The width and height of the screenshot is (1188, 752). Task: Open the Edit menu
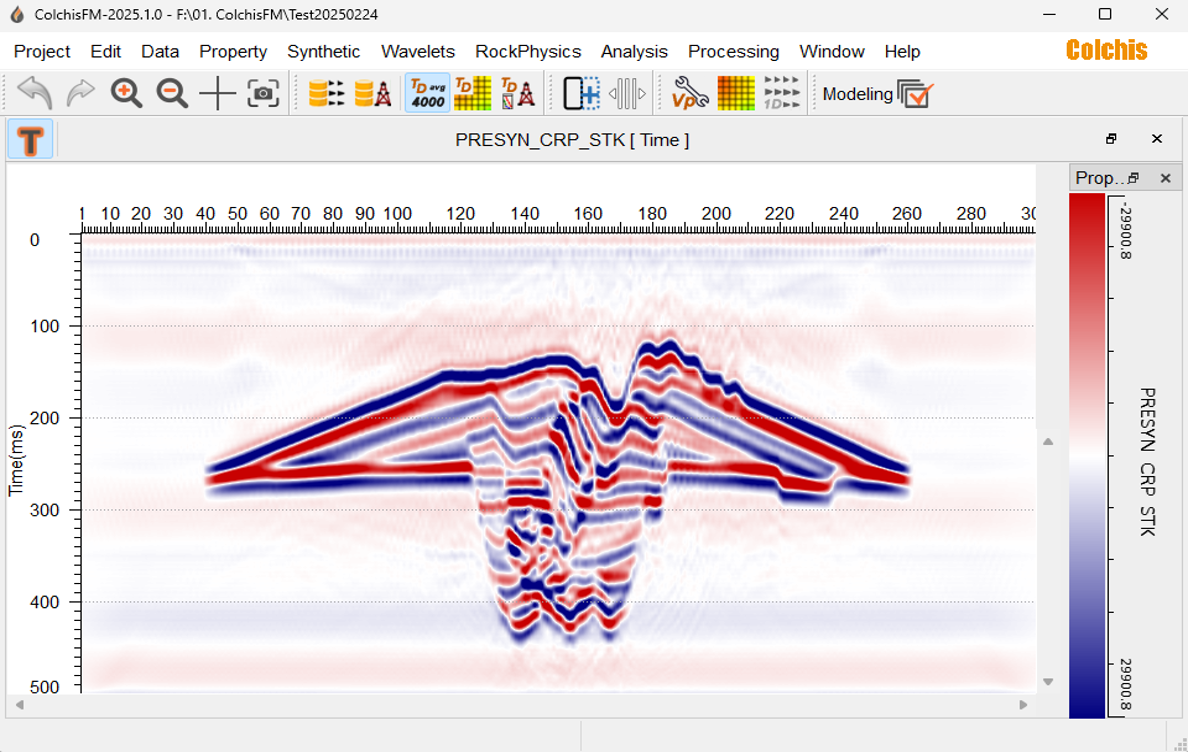pos(105,51)
